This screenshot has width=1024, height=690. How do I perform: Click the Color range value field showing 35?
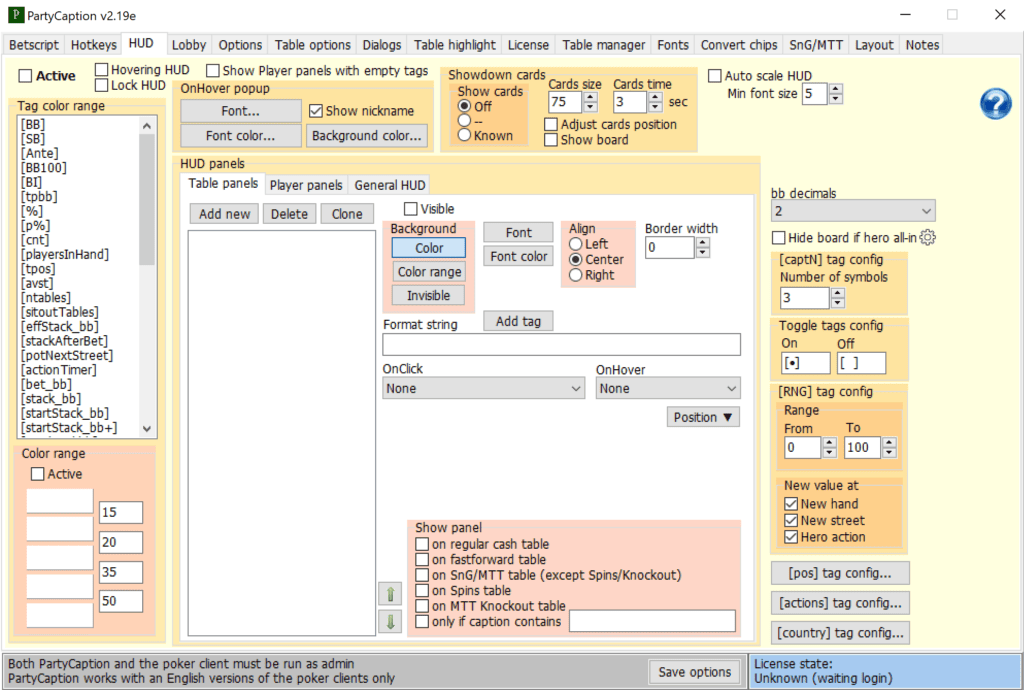121,572
